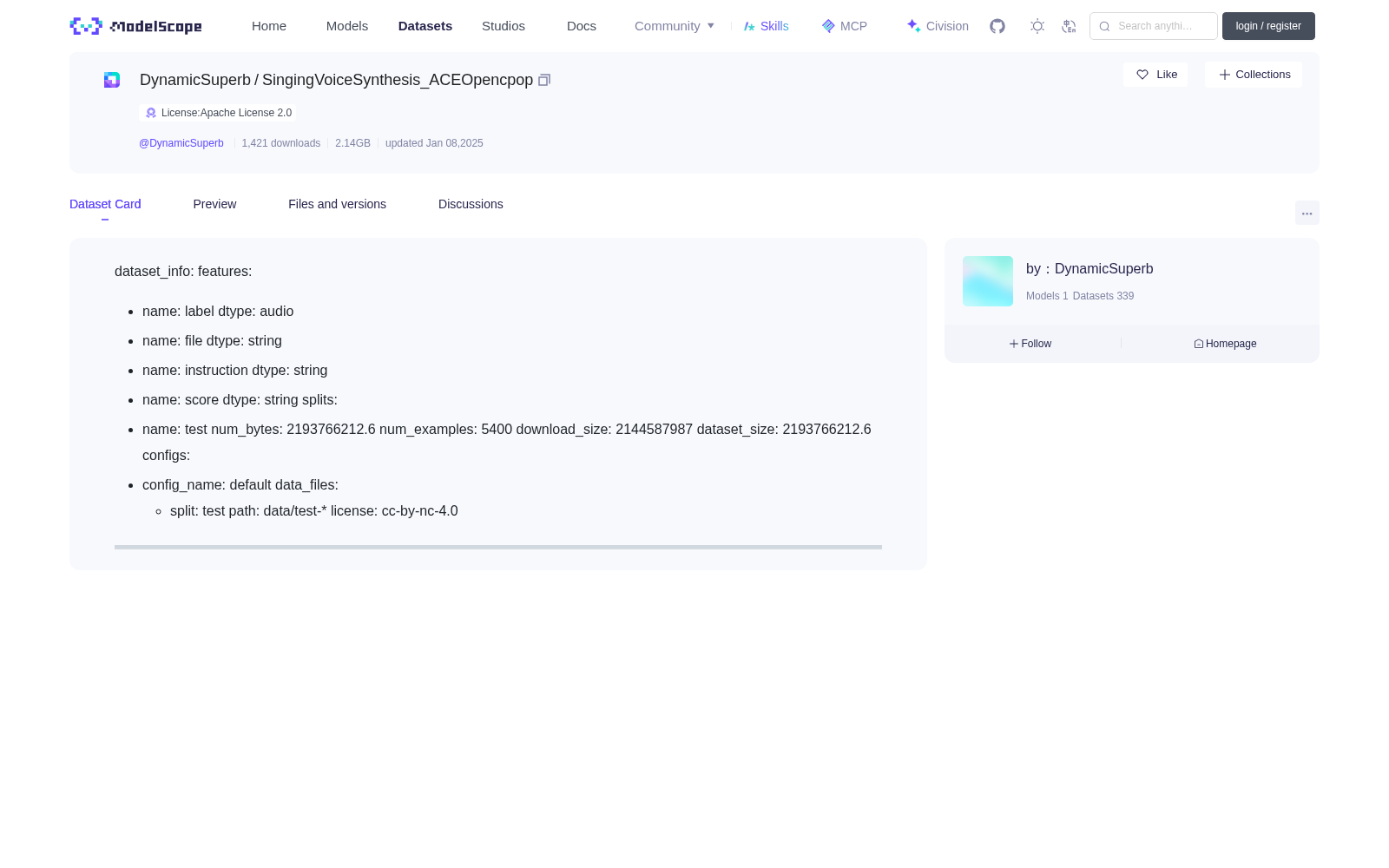Open the Studios nav item
The height and width of the screenshot is (868, 1389).
coord(504,26)
